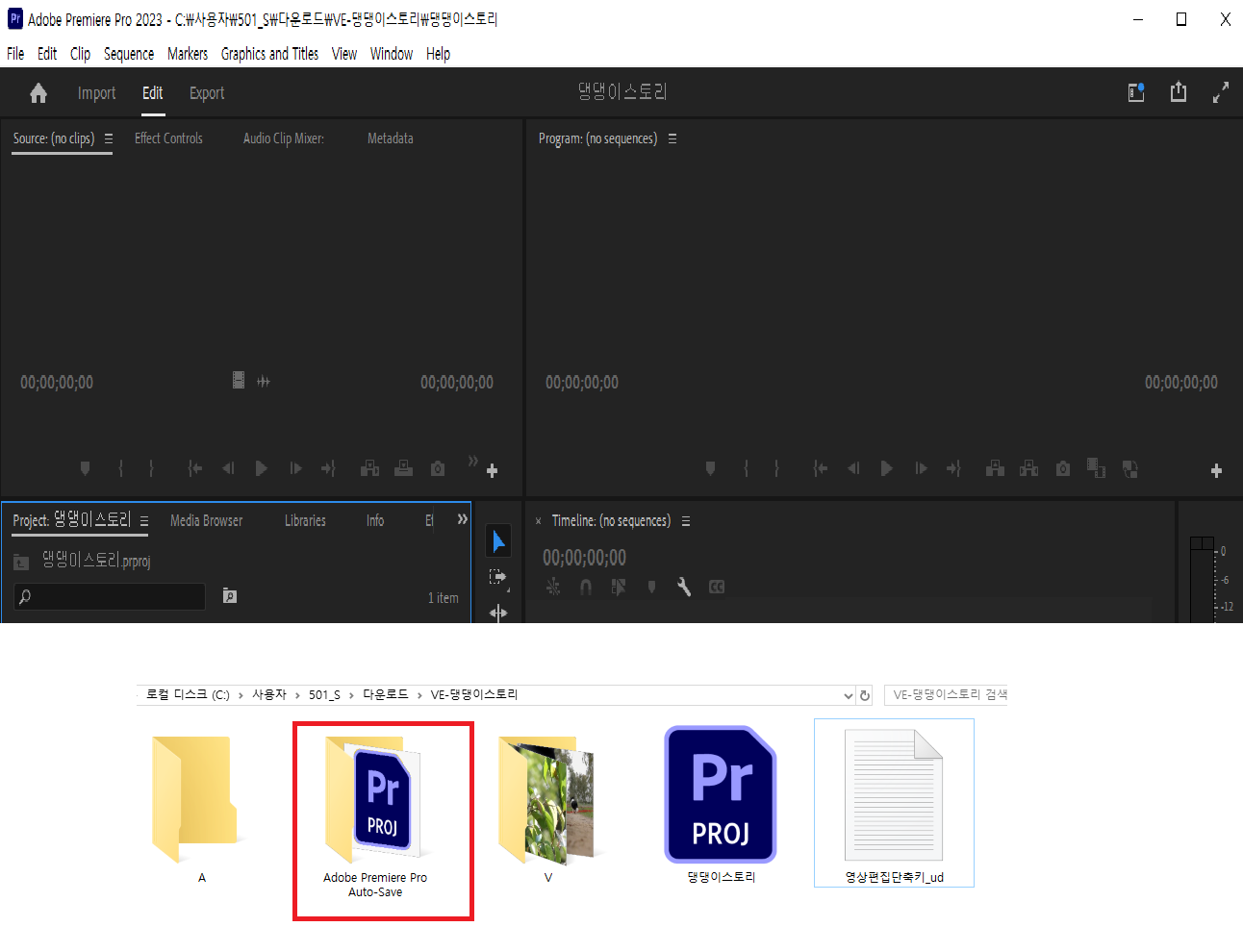Select the Selection arrow tool
The image size is (1243, 952).
tap(498, 541)
